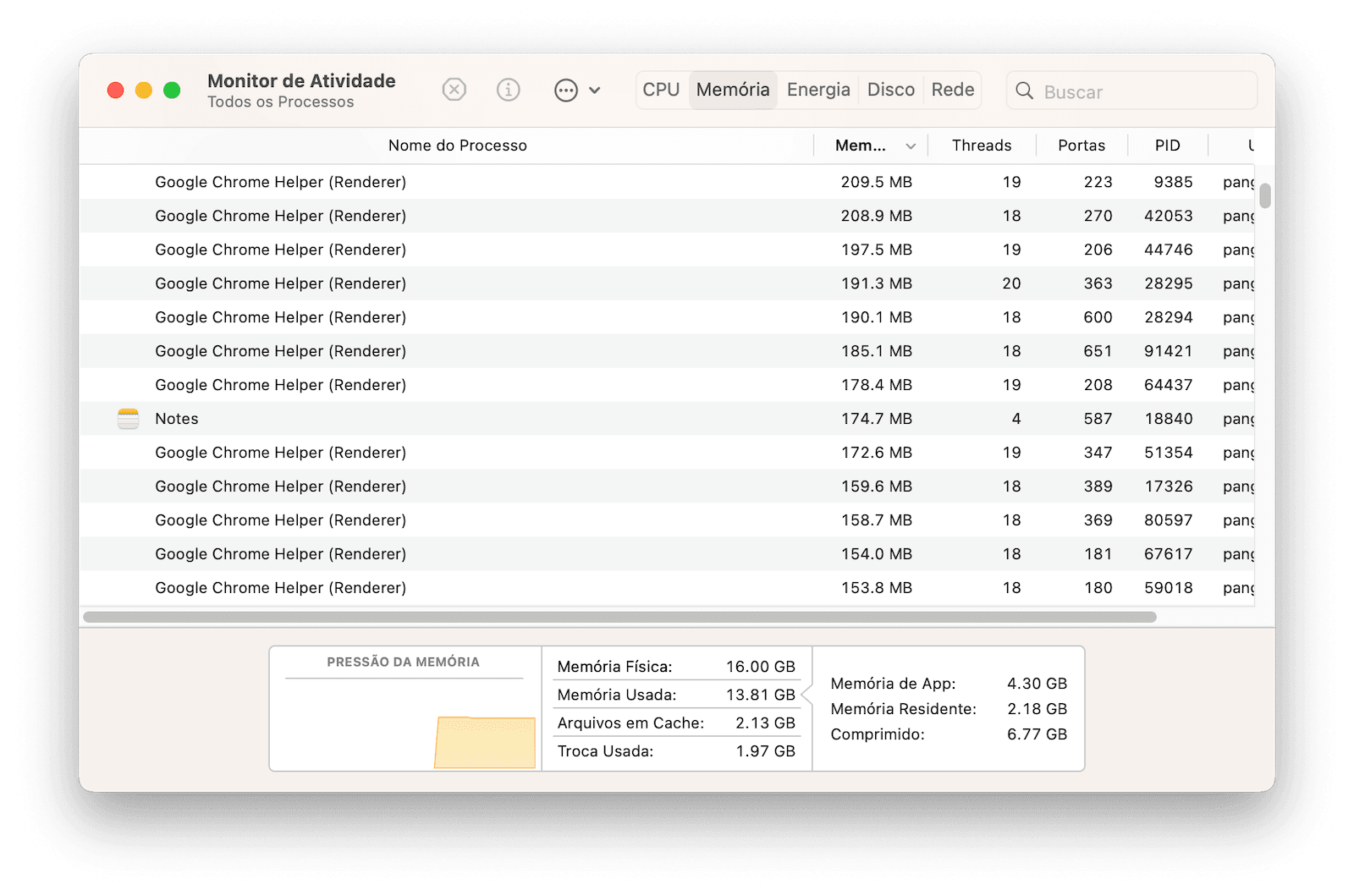Screen dimensions: 1354x896
Task: Sort processes by the Portas column
Action: coord(1082,146)
